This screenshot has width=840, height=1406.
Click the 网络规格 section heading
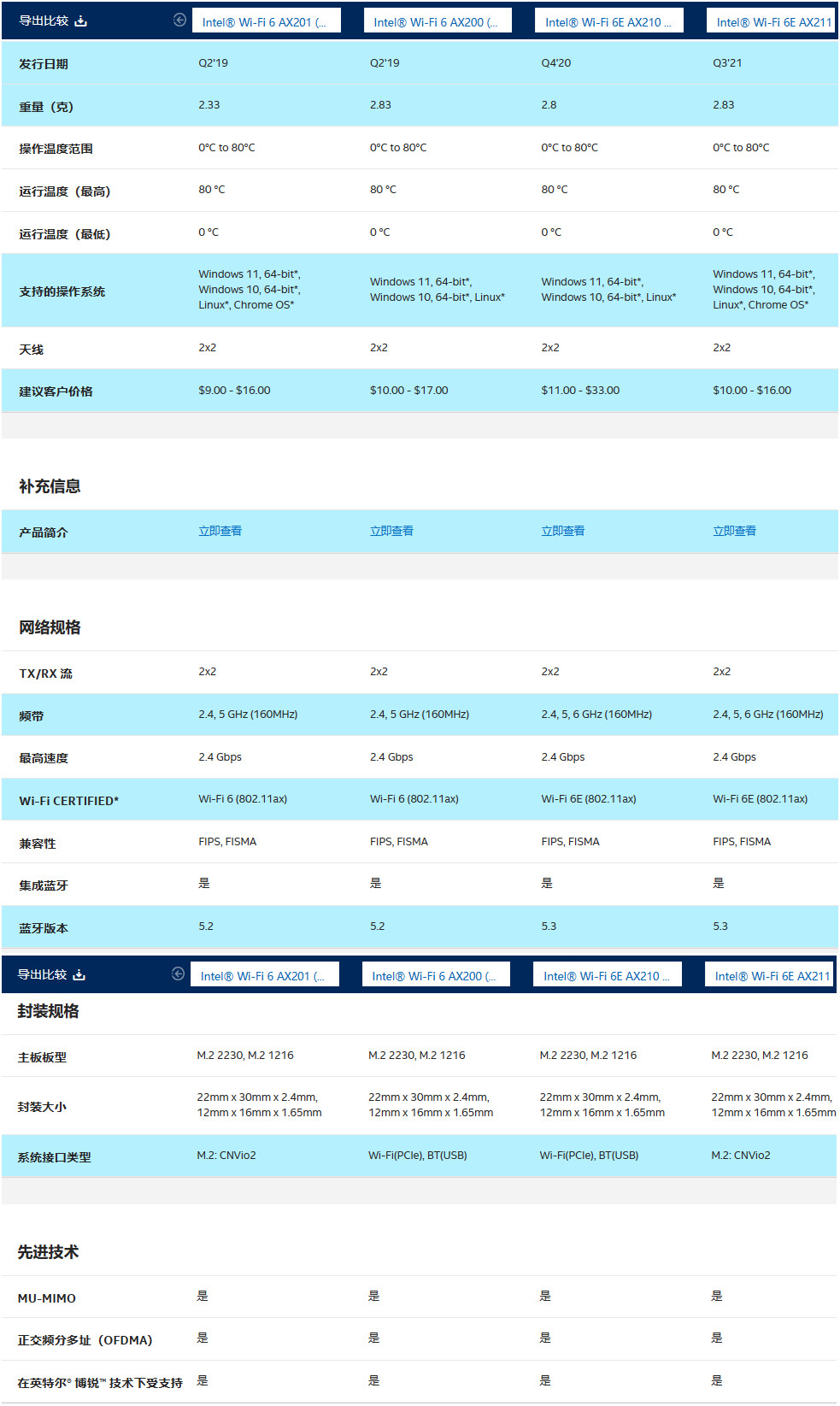(50, 627)
